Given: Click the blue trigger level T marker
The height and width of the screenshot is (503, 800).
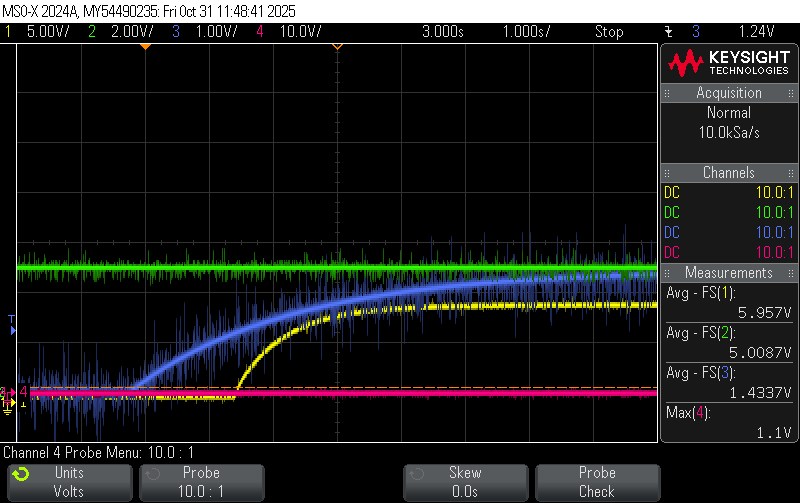Looking at the screenshot, I should tap(12, 325).
